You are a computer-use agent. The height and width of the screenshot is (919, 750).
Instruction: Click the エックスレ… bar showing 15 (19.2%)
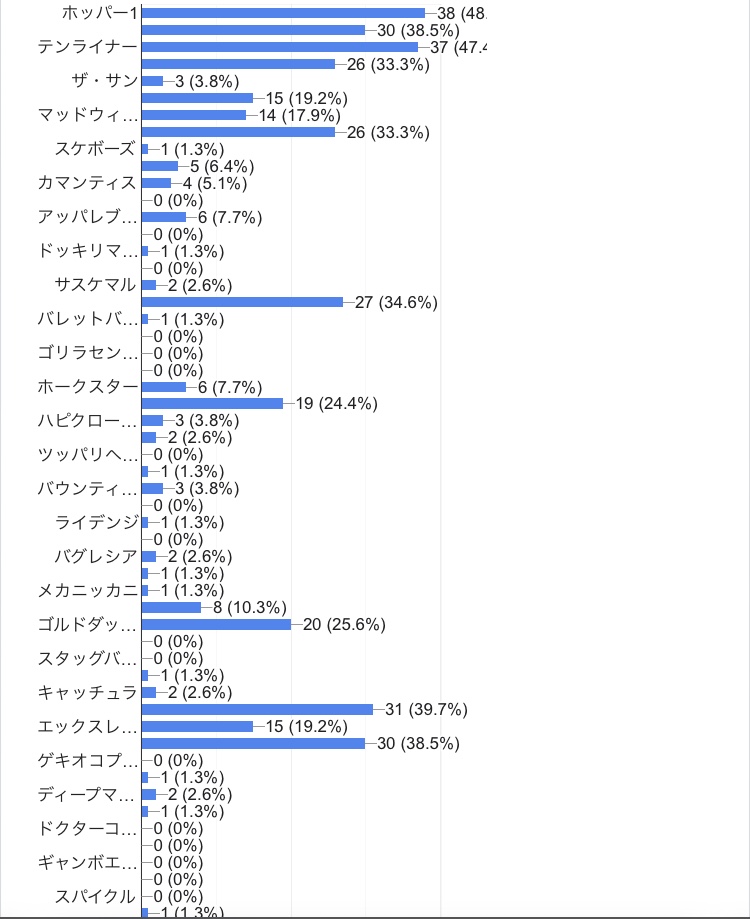[197, 726]
